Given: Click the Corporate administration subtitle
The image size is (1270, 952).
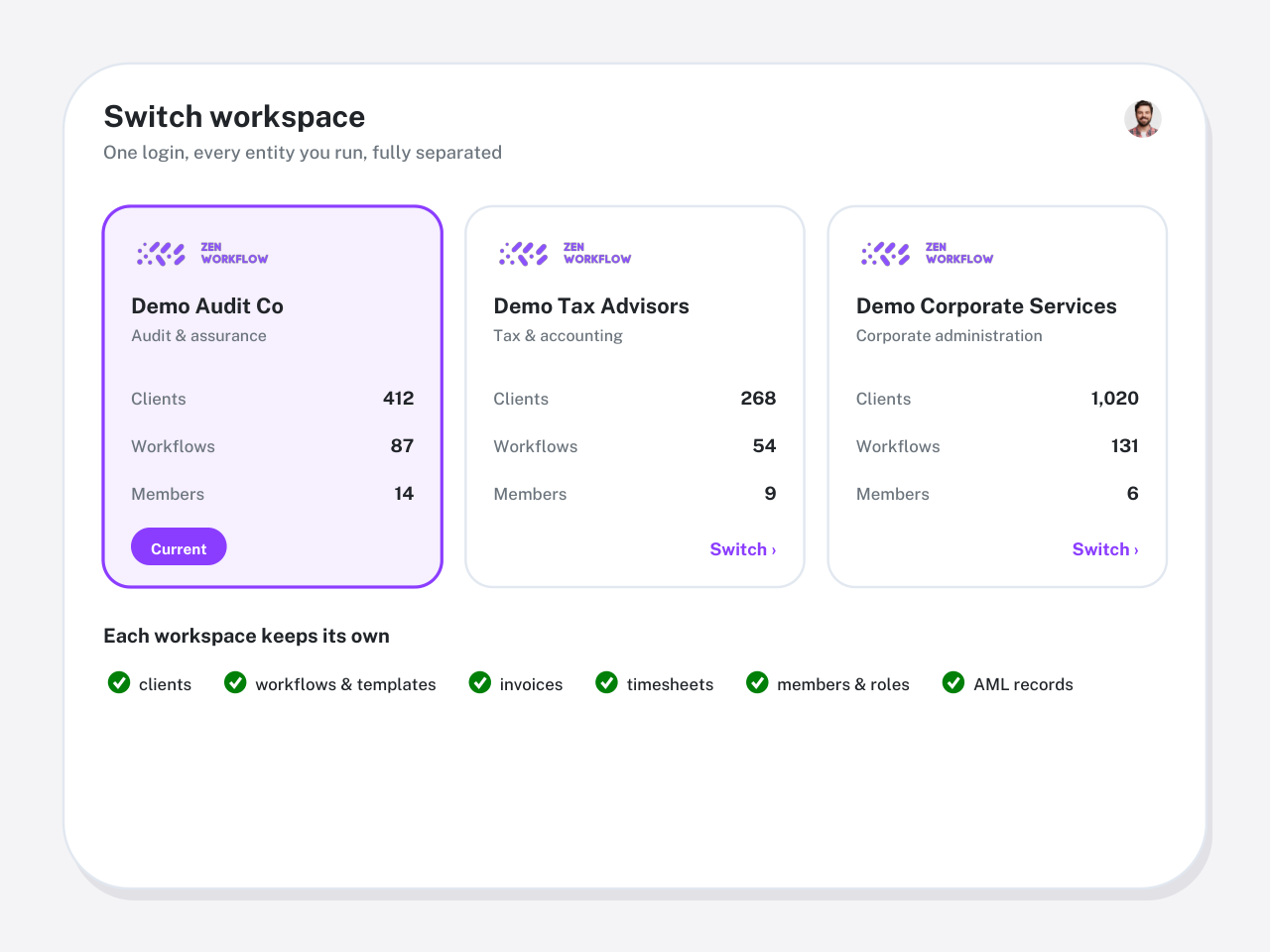Looking at the screenshot, I should [x=950, y=336].
